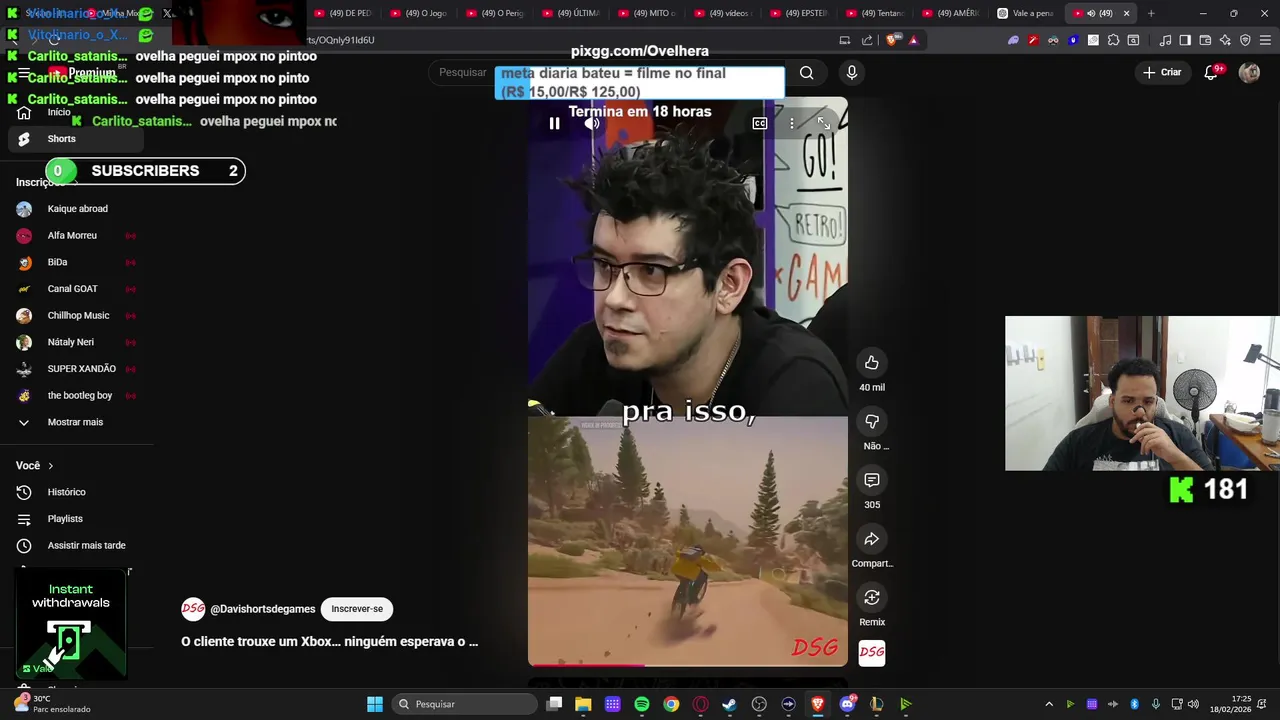Open Discord from the taskbar
The width and height of the screenshot is (1280, 720).
pyautogui.click(x=847, y=704)
